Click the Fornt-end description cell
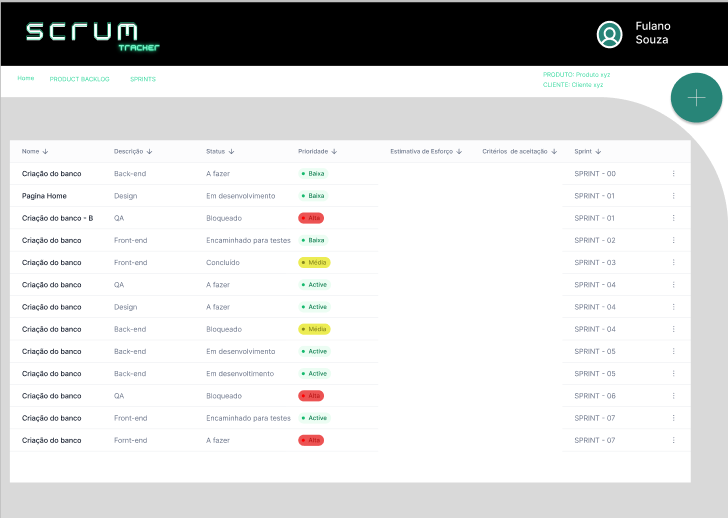Image resolution: width=728 pixels, height=518 pixels. tap(130, 440)
